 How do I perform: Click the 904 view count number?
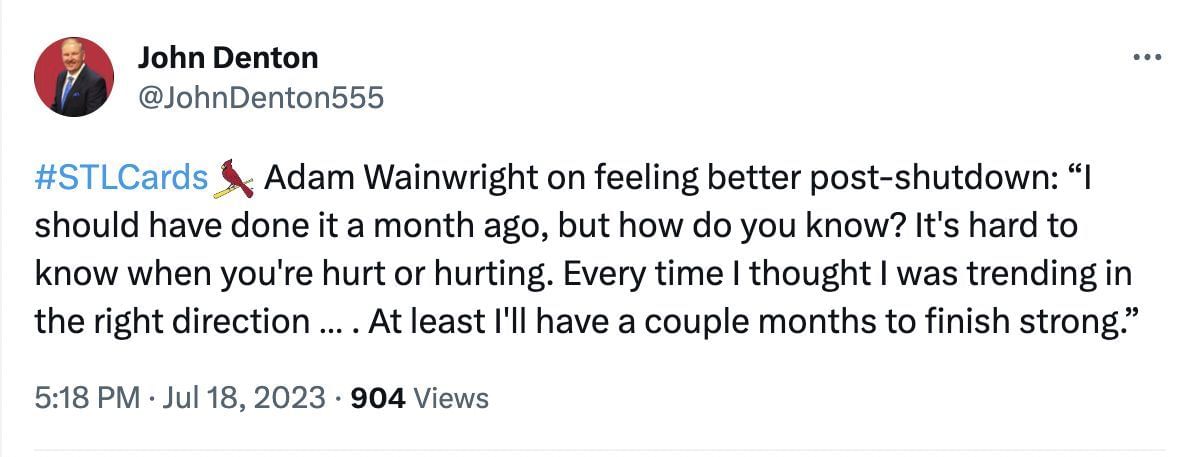pyautogui.click(x=380, y=399)
